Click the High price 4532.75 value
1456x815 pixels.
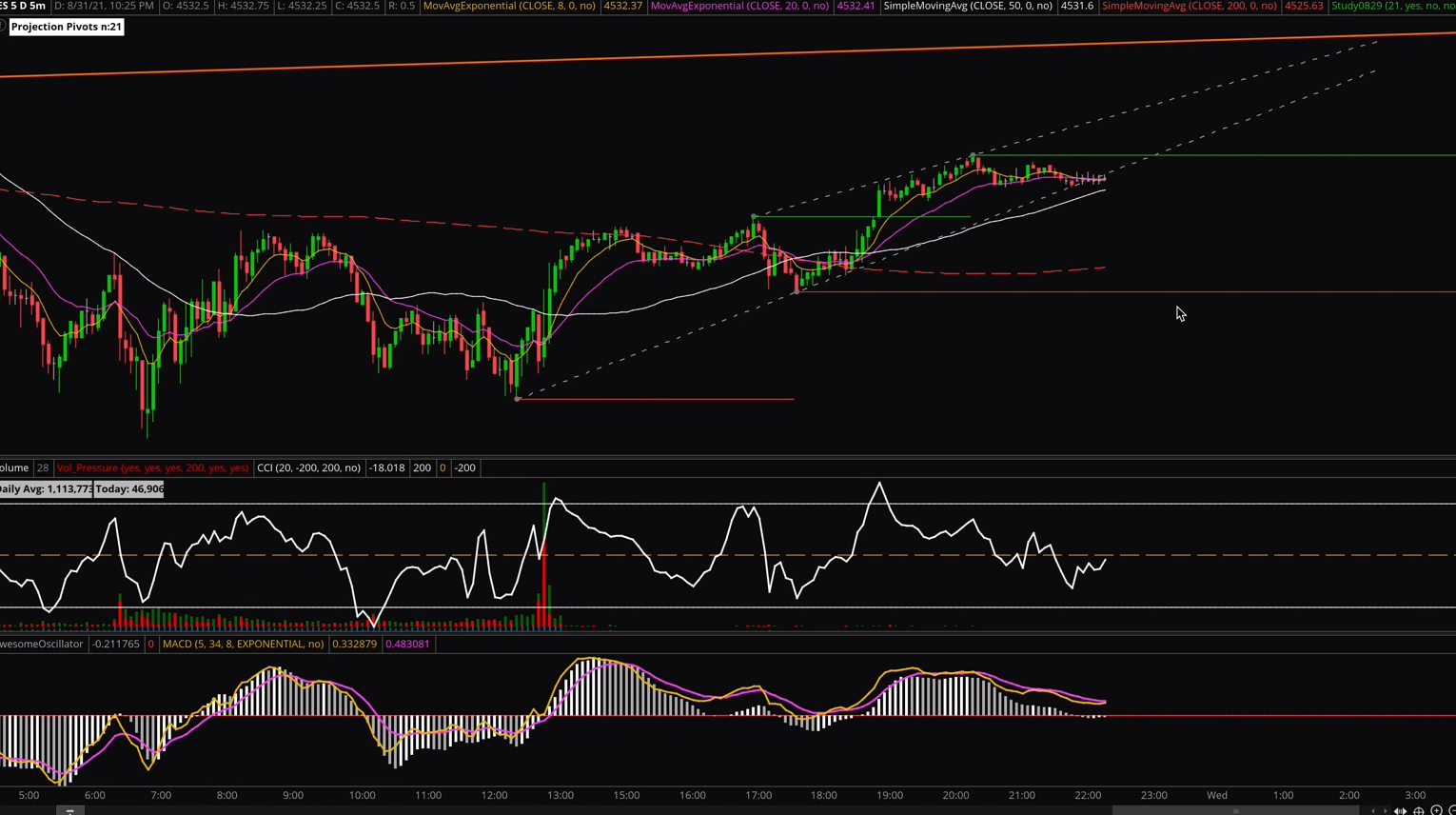click(x=246, y=6)
